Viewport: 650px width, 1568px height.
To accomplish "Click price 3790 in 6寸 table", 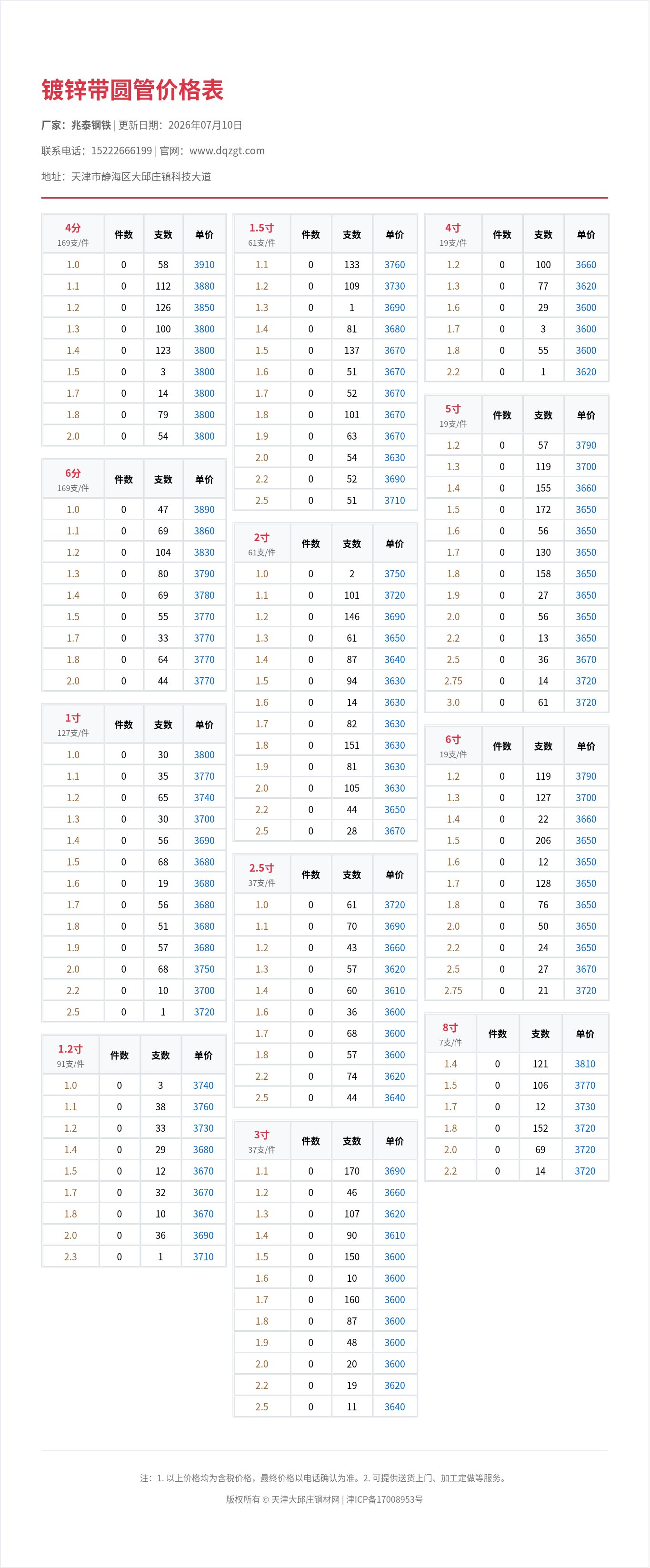I will tap(586, 776).
